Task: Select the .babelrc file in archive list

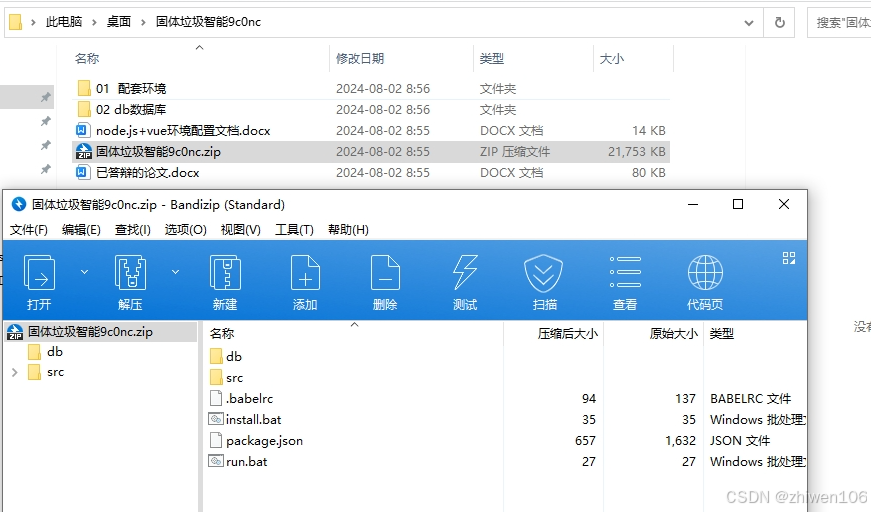Action: click(x=249, y=399)
